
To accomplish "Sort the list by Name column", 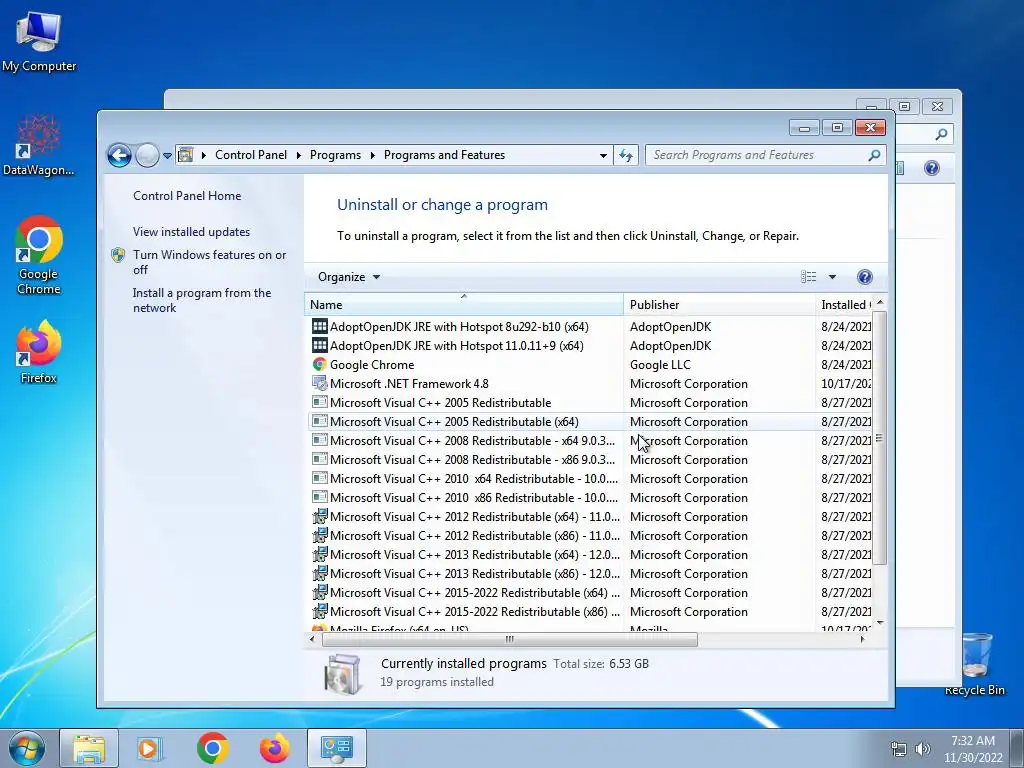I will point(464,304).
